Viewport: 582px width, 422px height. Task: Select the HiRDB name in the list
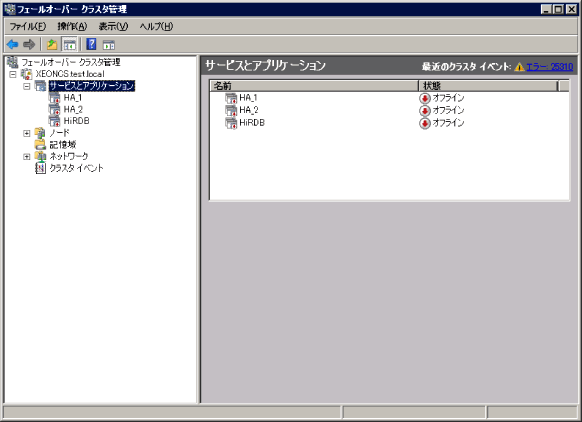click(x=252, y=123)
